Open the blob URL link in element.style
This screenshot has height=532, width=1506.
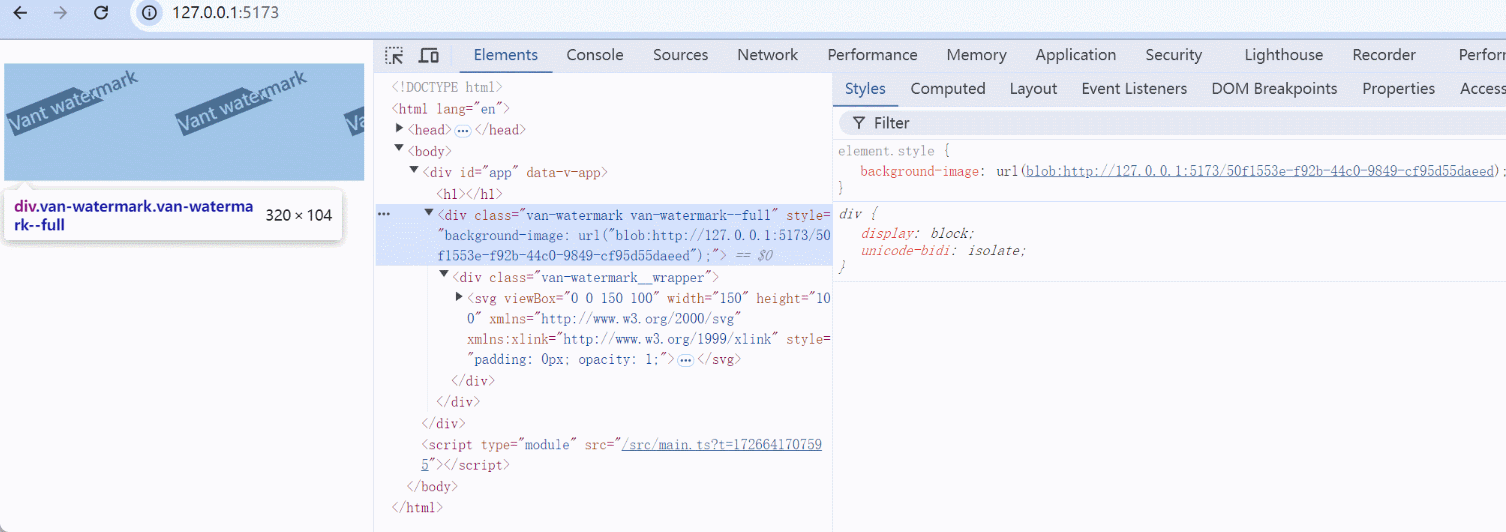[x=1260, y=171]
